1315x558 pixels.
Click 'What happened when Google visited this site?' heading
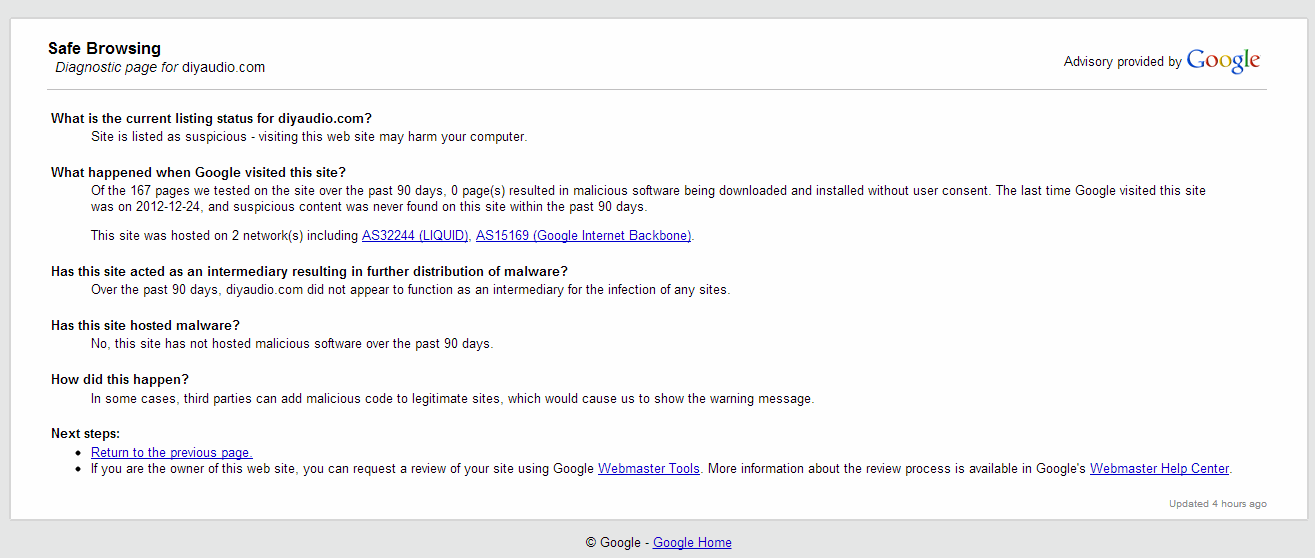coord(198,173)
